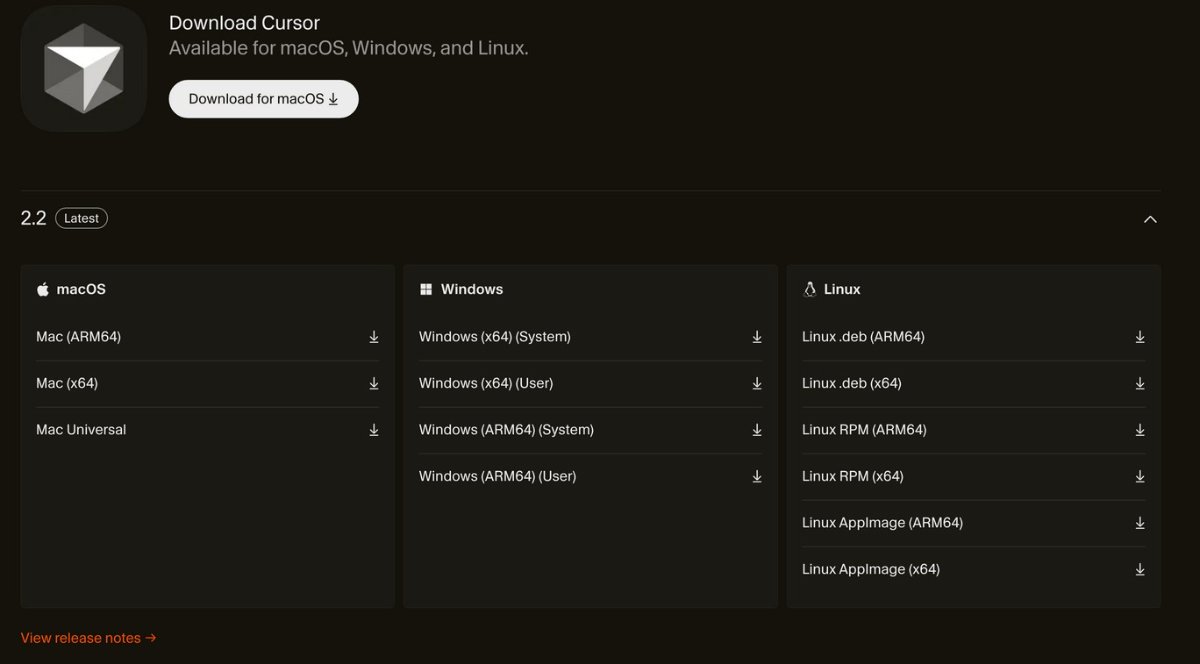Click download icon for Linux RPM (ARM64)
1200x664 pixels.
click(x=1140, y=430)
